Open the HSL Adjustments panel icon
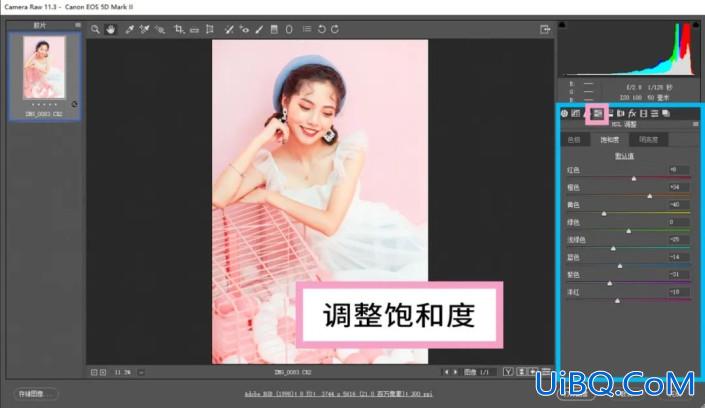 pos(598,114)
